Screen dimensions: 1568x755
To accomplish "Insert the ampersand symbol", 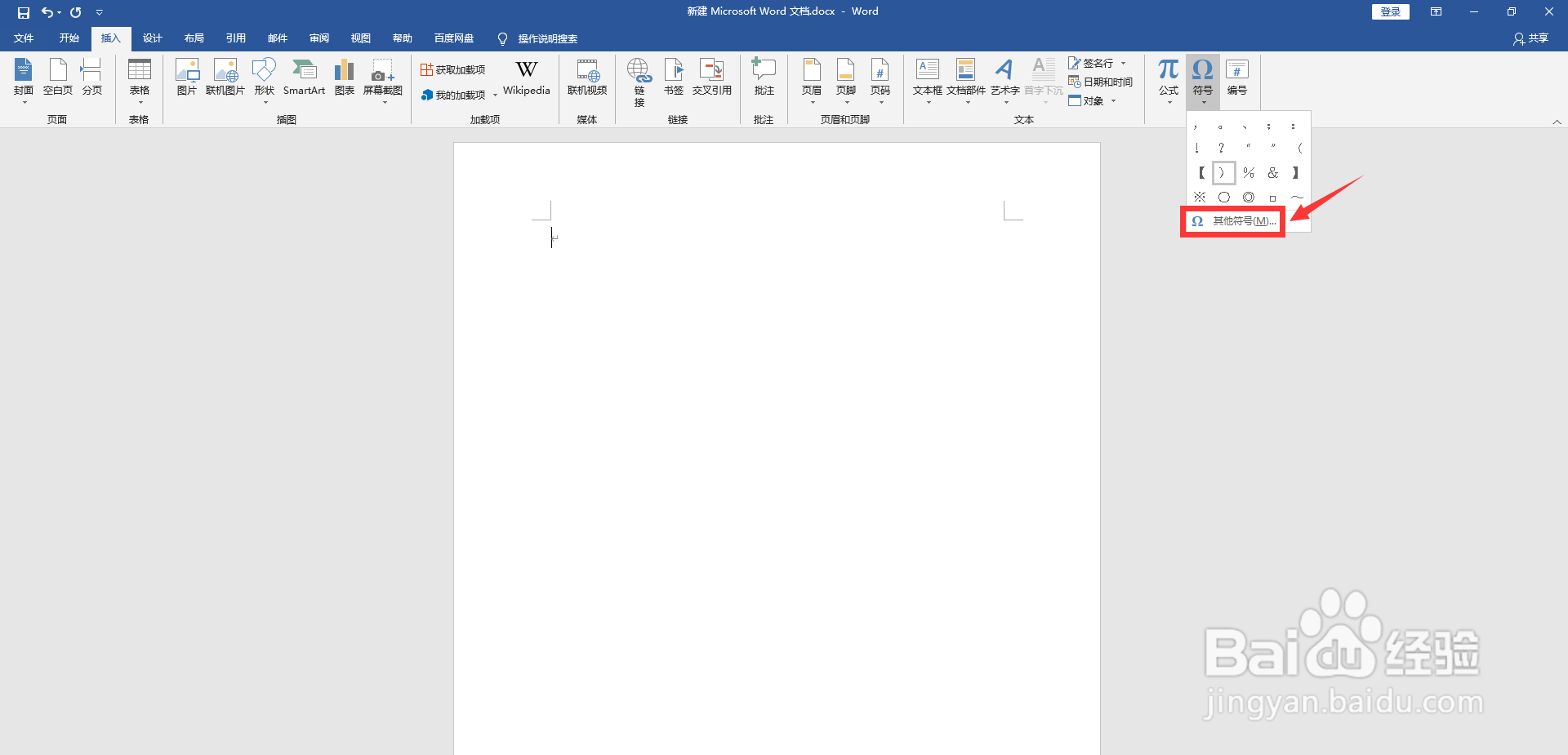I will point(1272,173).
